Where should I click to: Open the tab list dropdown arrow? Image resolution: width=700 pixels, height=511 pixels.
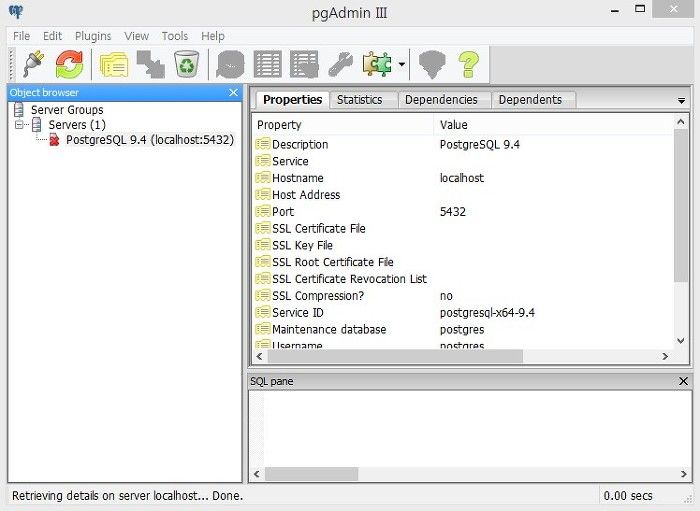tap(681, 101)
